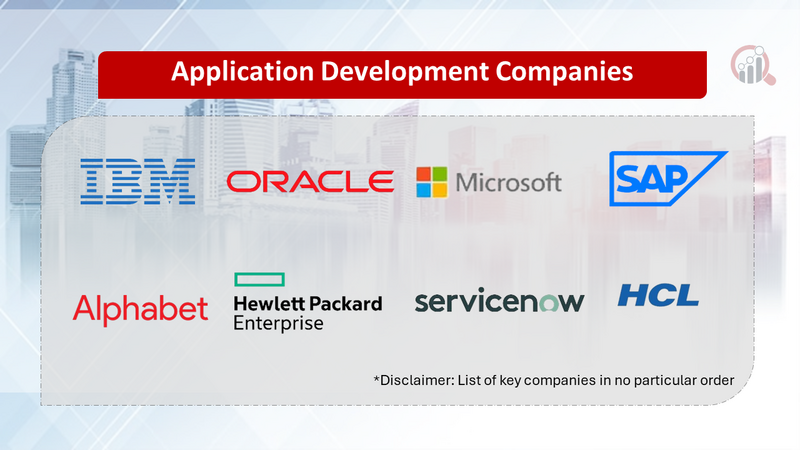The height and width of the screenshot is (450, 800).
Task: Click the green rectangle above Hewlett Packard
Action: [x=258, y=279]
